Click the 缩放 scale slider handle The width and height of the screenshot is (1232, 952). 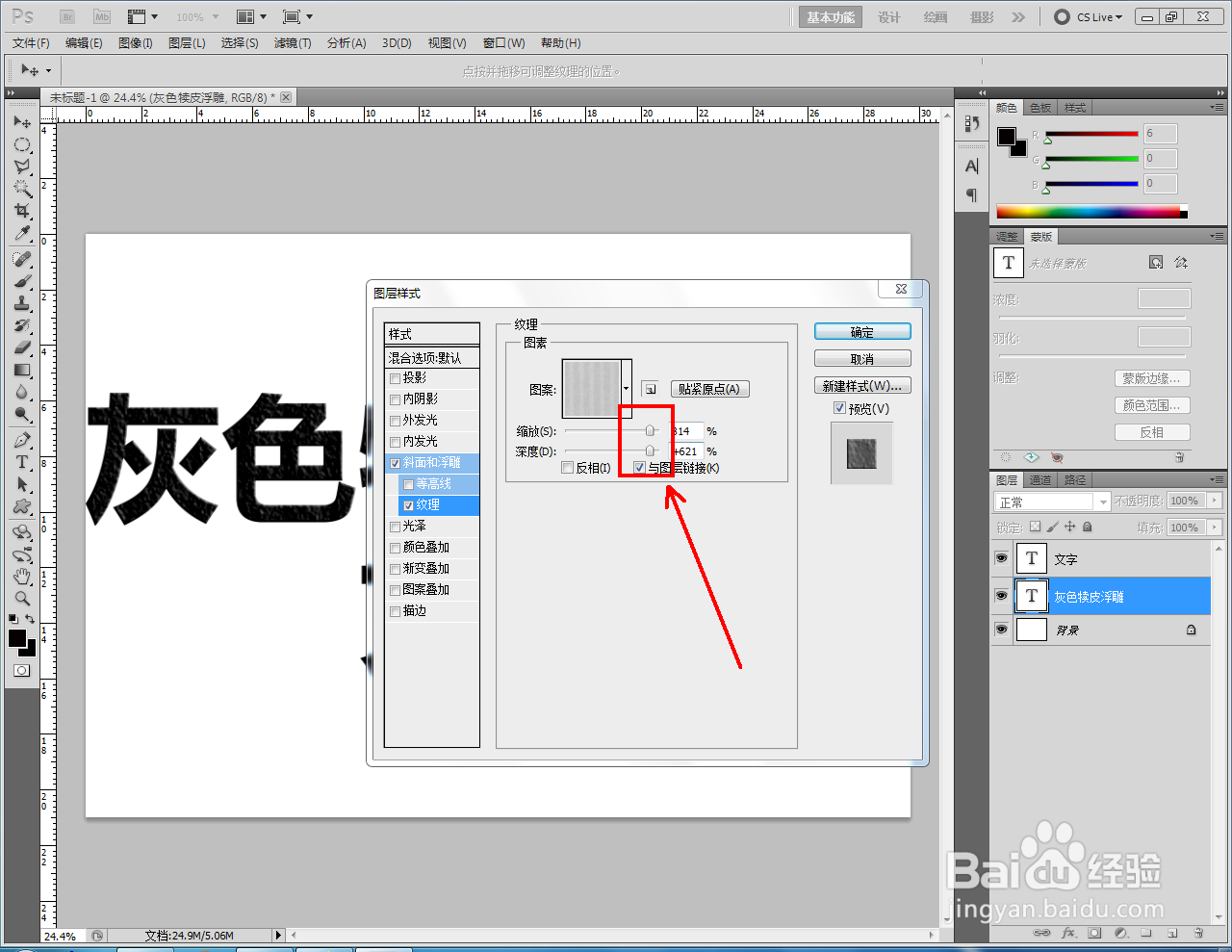651,431
